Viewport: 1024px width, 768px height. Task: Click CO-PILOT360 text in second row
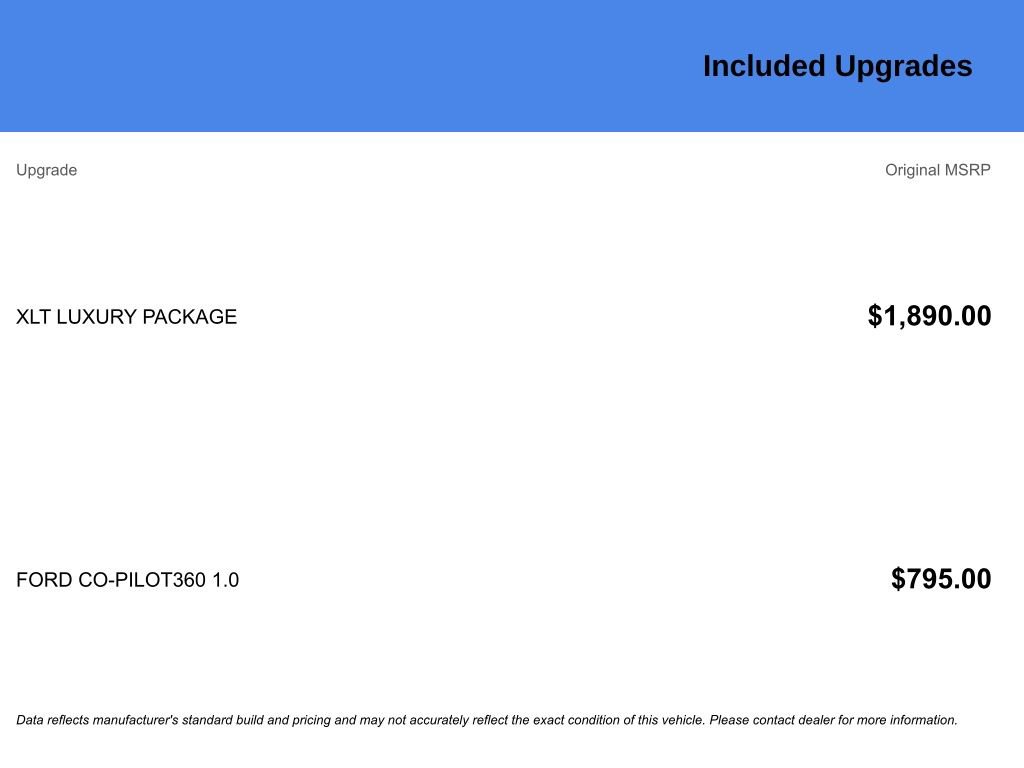142,580
